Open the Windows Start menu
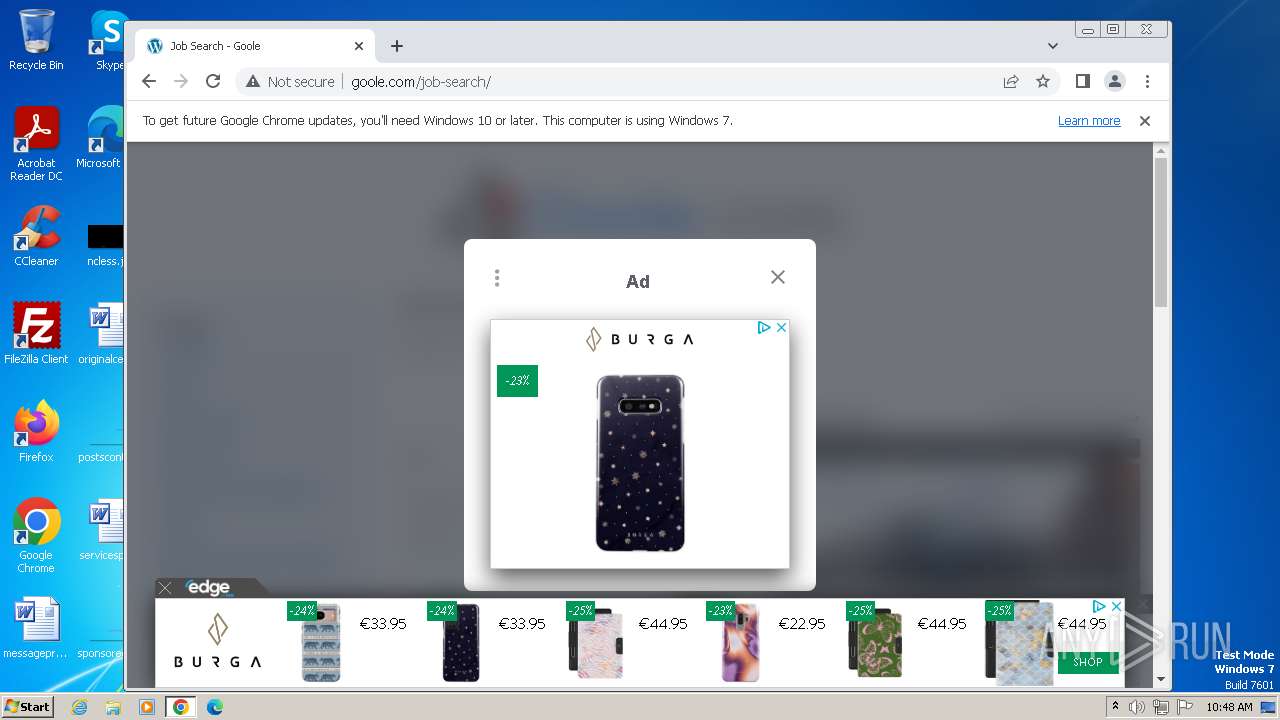The width and height of the screenshot is (1280, 720). [27, 706]
